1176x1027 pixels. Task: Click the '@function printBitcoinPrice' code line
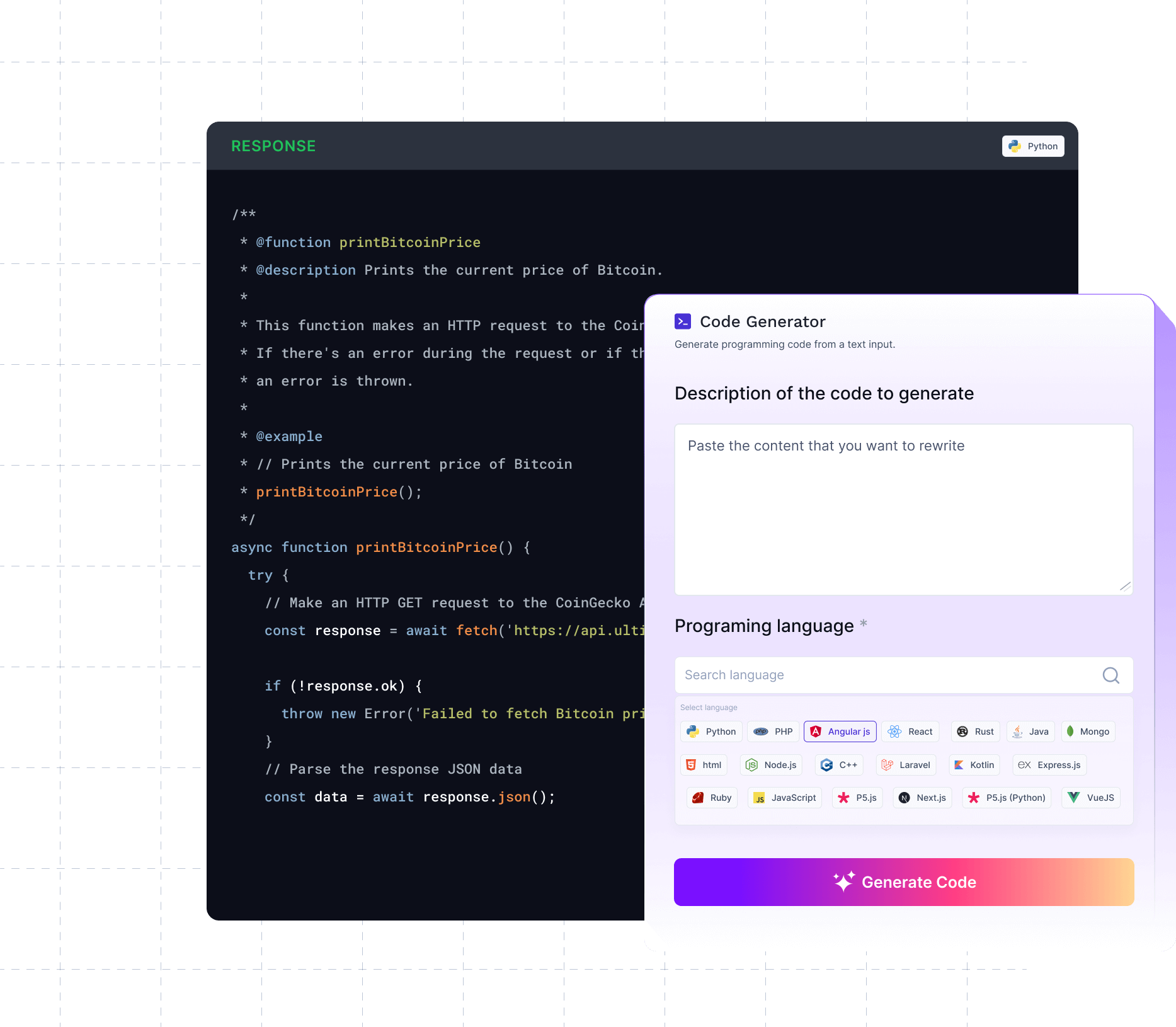click(360, 243)
